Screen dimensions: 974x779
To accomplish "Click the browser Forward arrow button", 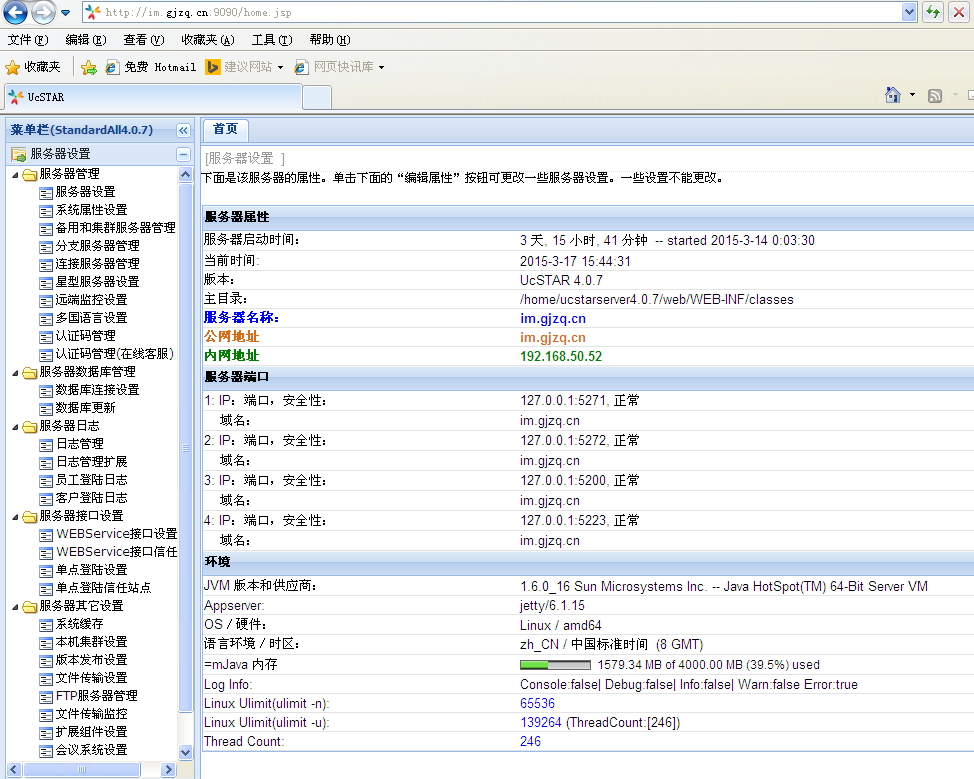I will pos(42,12).
